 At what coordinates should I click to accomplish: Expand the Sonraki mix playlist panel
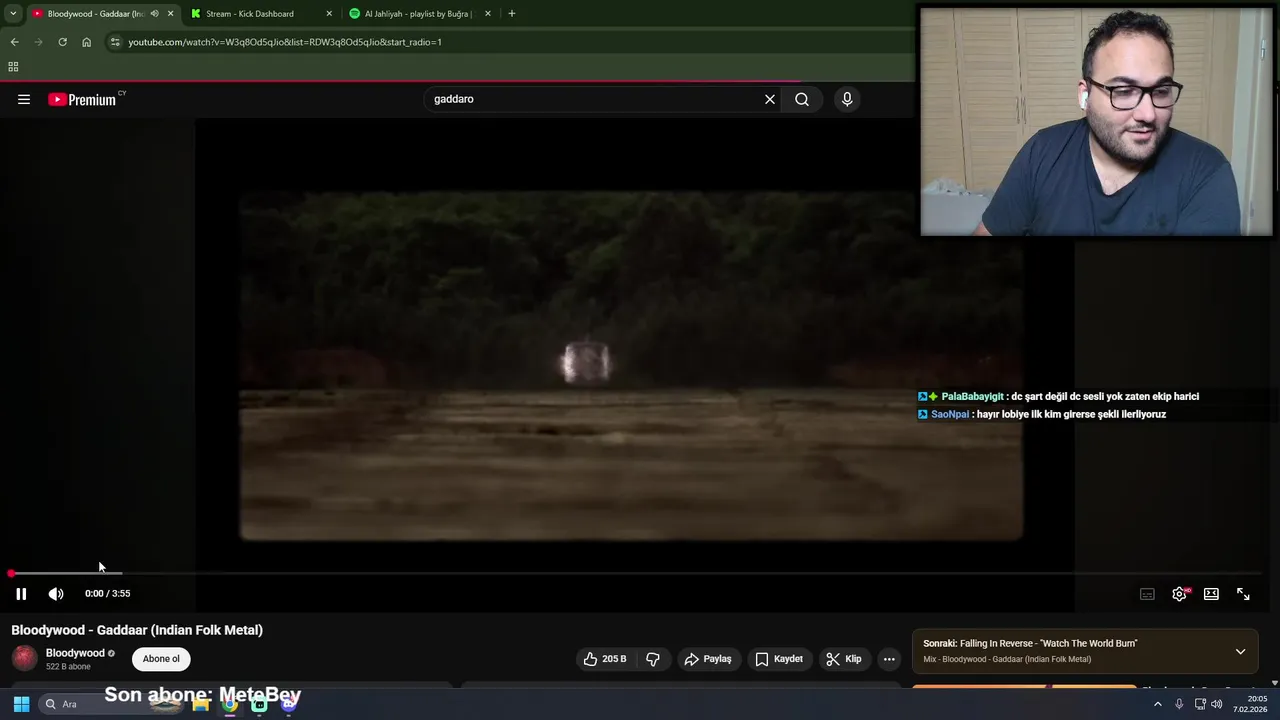1240,651
